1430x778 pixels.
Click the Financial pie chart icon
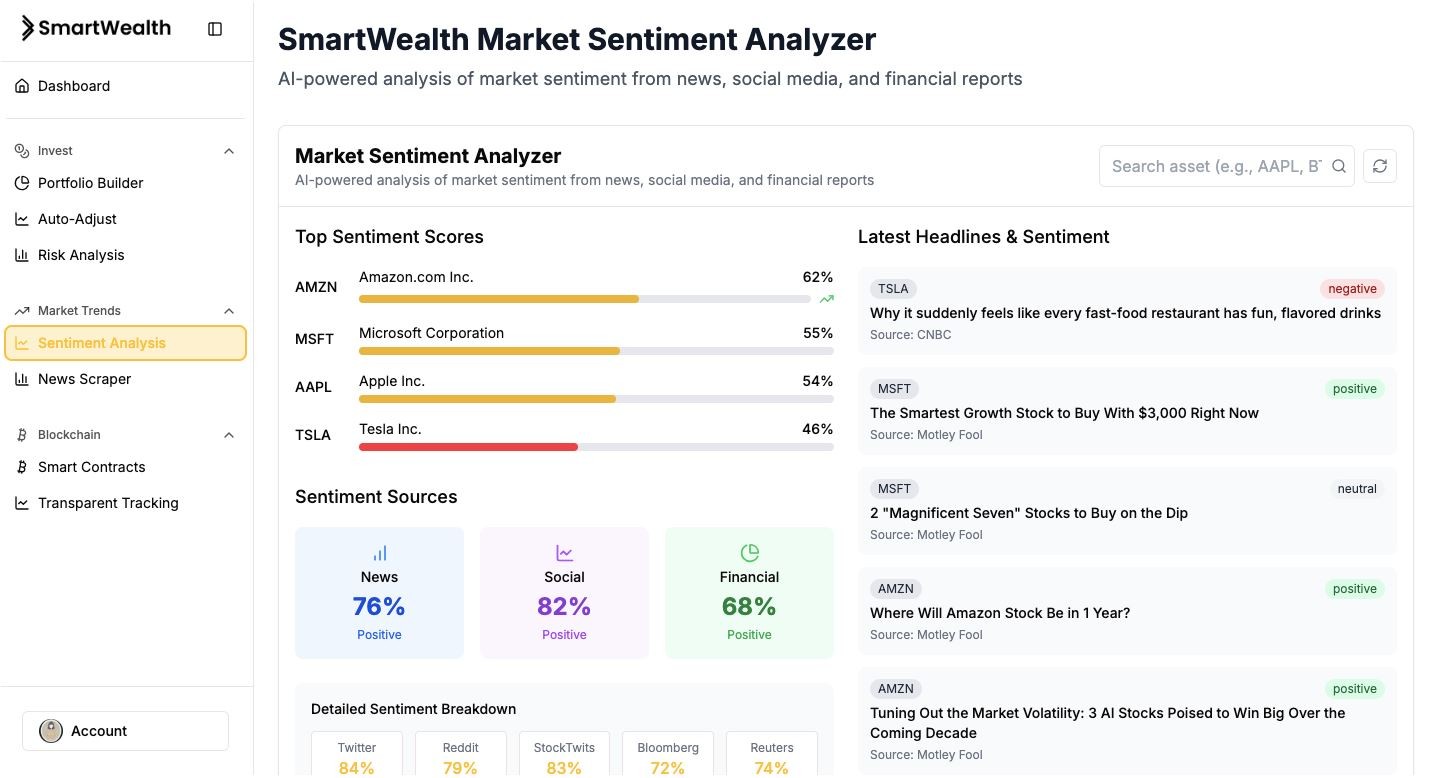(x=749, y=553)
